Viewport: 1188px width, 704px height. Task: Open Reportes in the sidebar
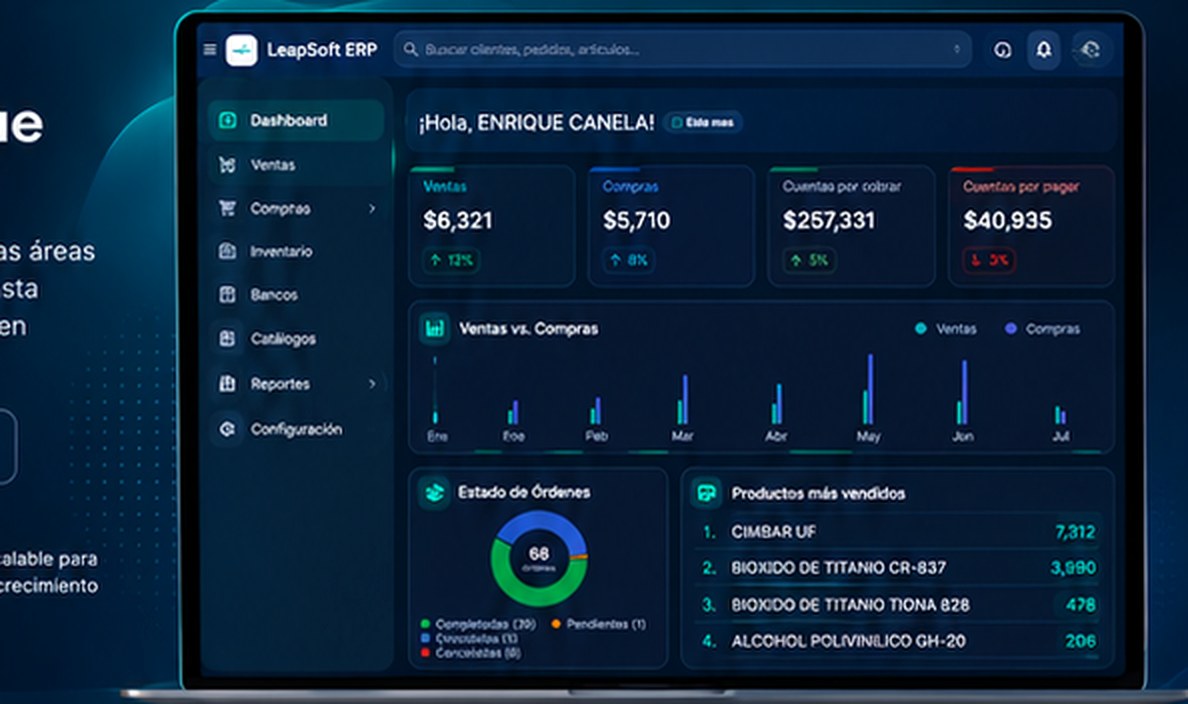[296, 383]
